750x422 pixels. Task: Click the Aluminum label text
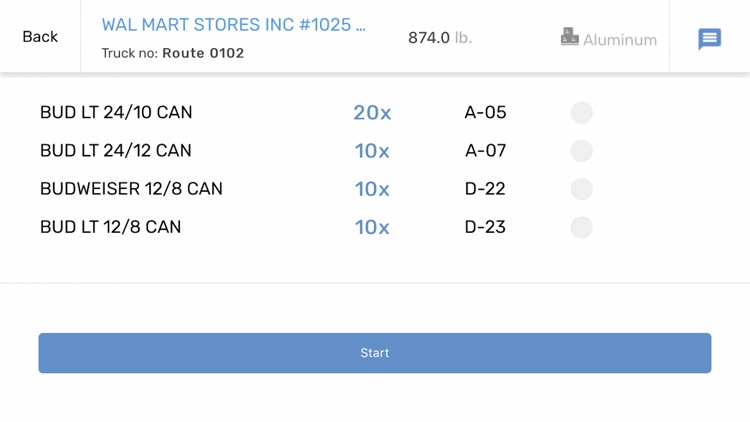click(x=620, y=40)
